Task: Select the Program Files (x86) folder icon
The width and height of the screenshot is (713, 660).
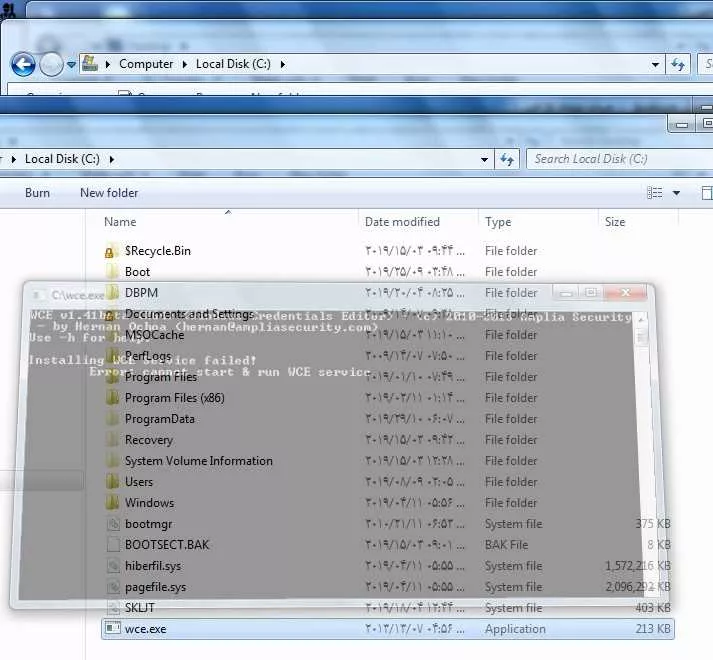Action: tap(112, 398)
